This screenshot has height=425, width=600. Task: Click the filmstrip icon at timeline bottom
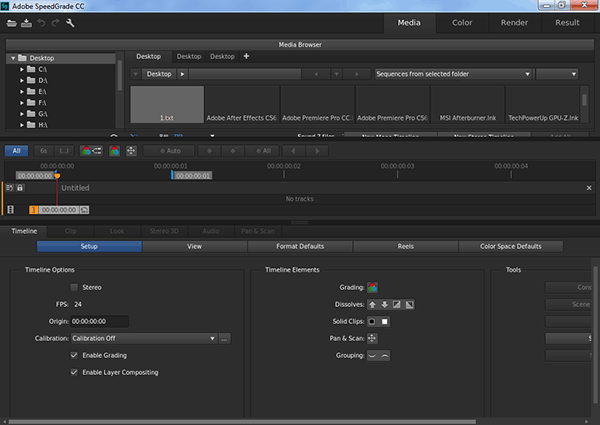point(10,210)
